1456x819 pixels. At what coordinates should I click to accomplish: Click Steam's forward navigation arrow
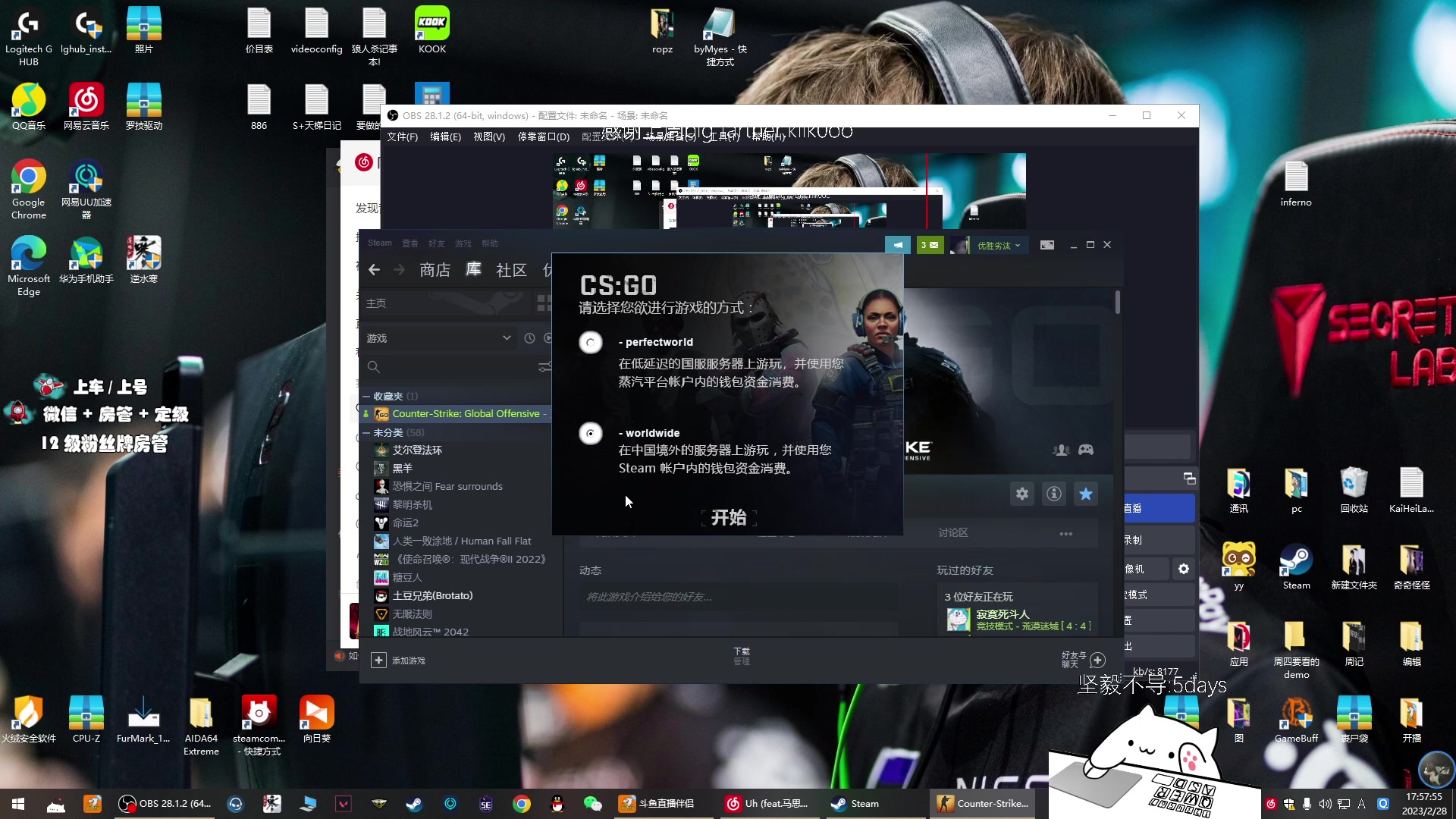pos(400,270)
